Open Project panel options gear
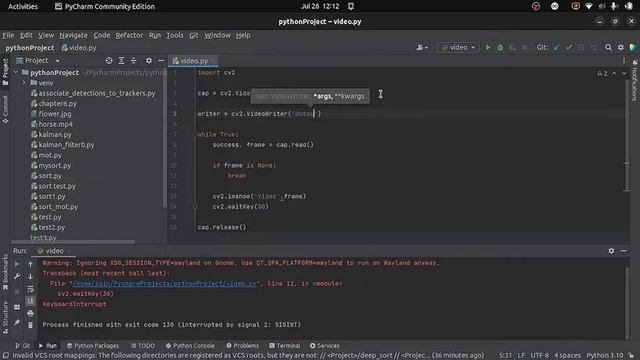 tap(149, 60)
